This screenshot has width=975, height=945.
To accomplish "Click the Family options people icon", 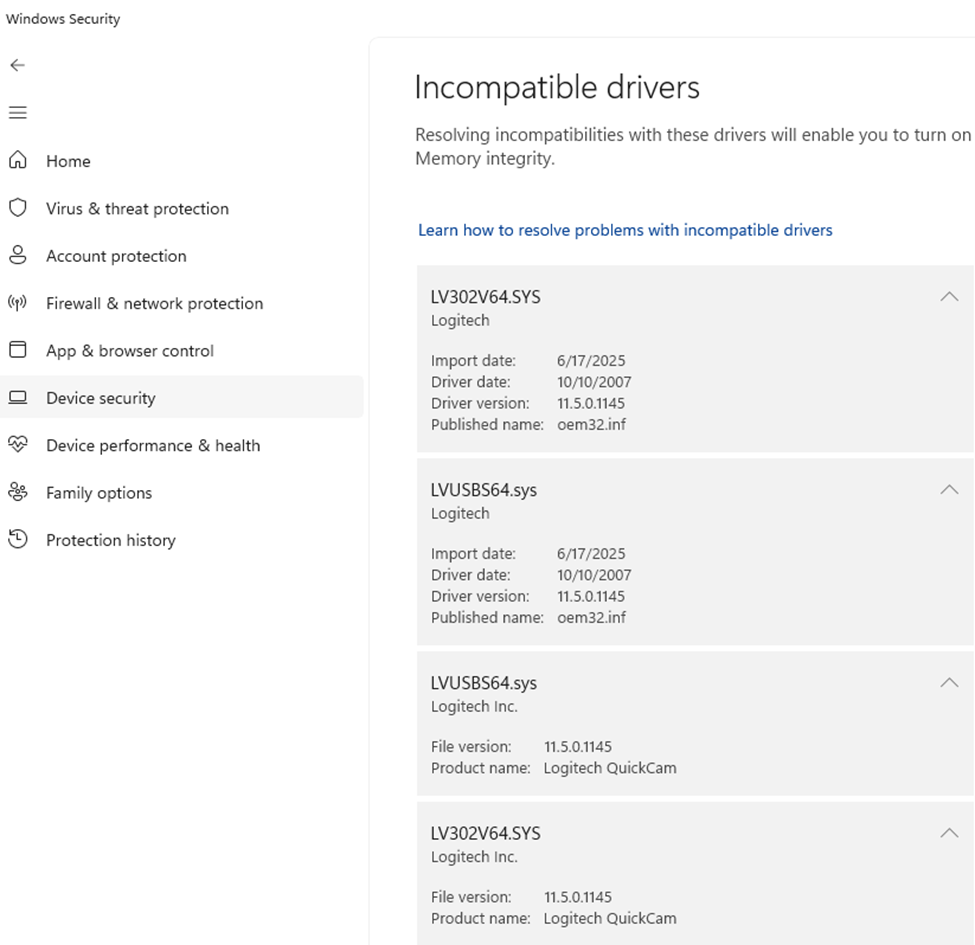I will [17, 492].
